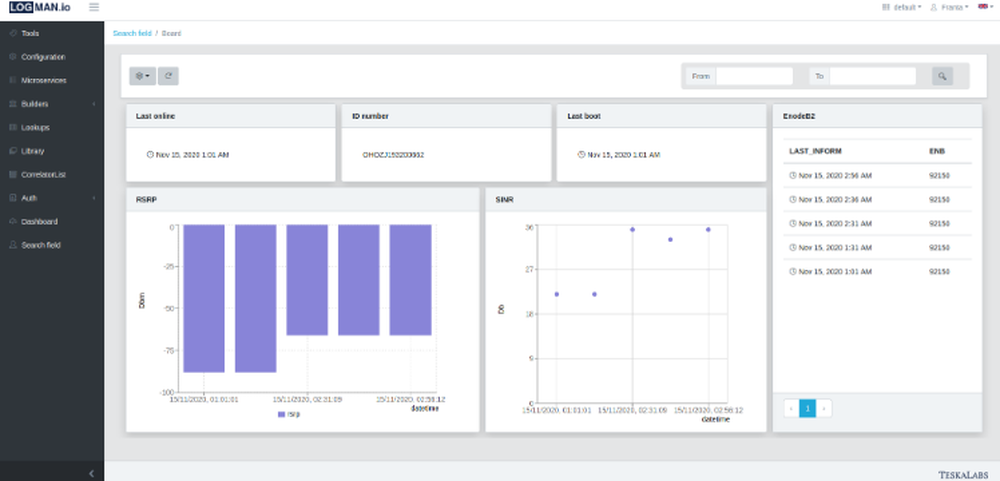Focus the From date input field
The width and height of the screenshot is (1000, 481).
pos(754,76)
